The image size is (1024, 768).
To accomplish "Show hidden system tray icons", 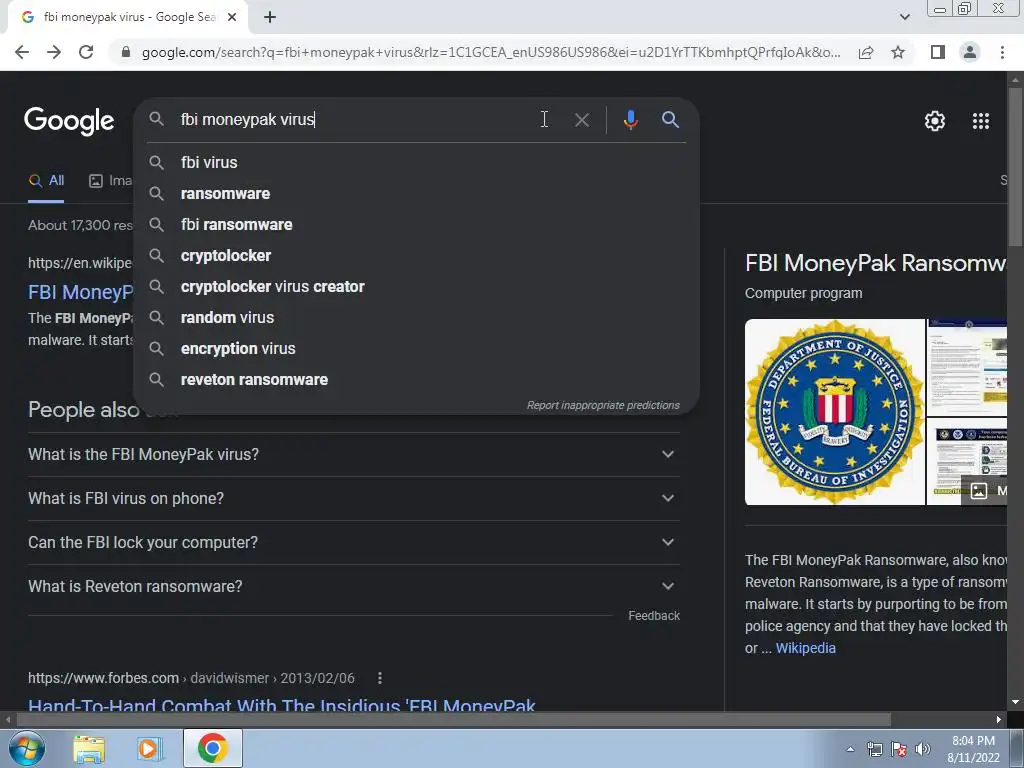I will point(850,749).
